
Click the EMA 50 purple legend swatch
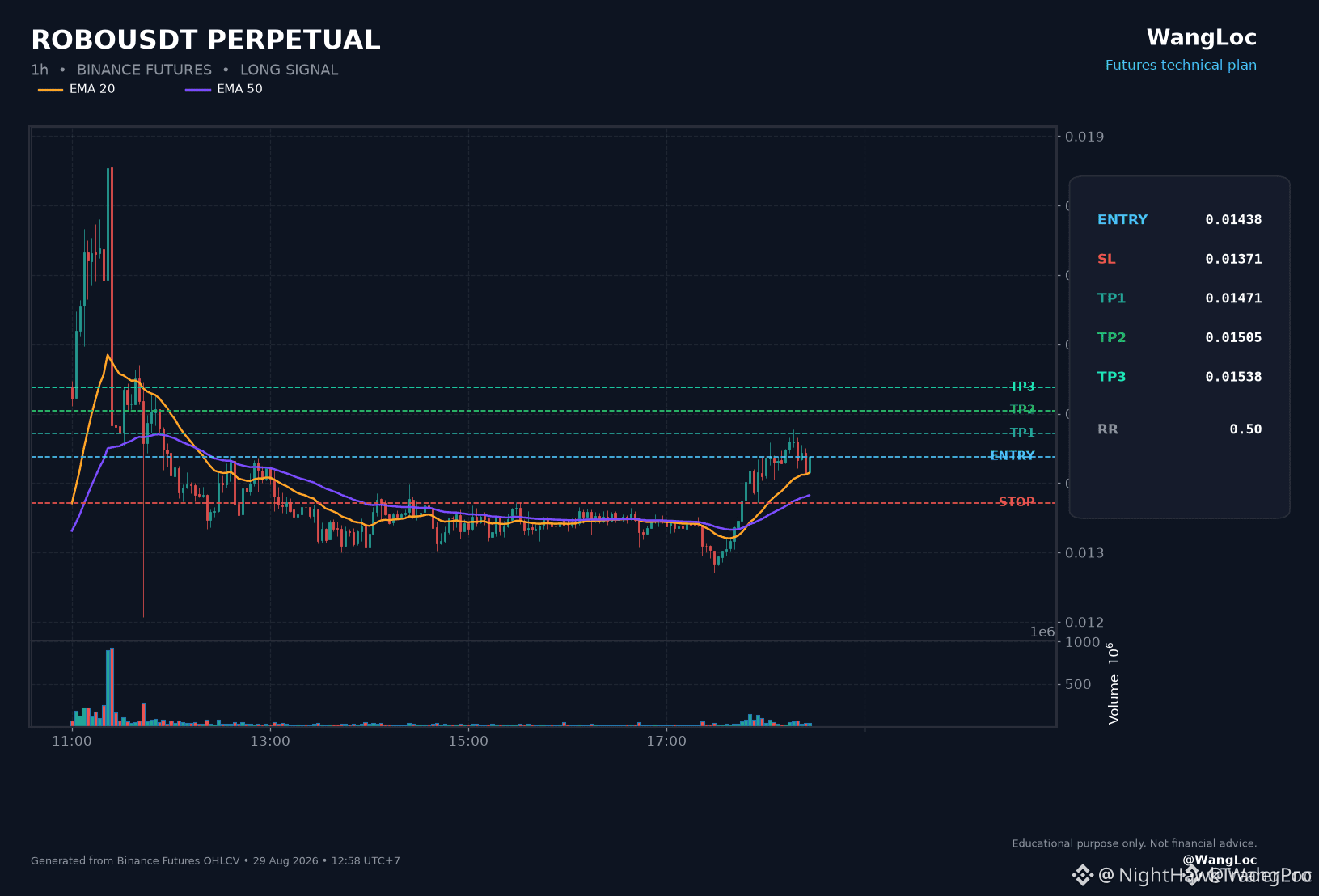198,90
